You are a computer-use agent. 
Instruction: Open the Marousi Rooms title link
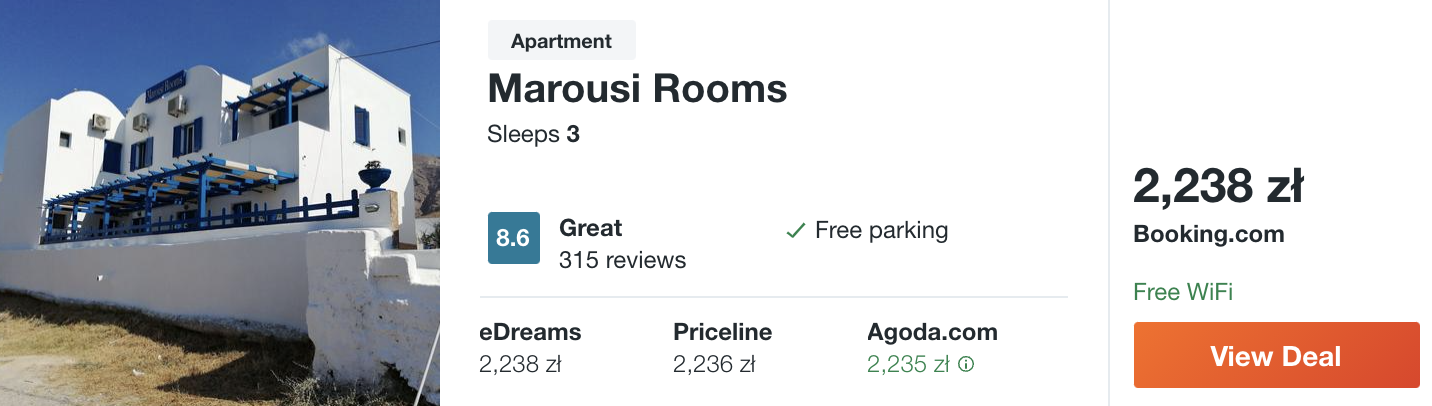click(x=637, y=89)
